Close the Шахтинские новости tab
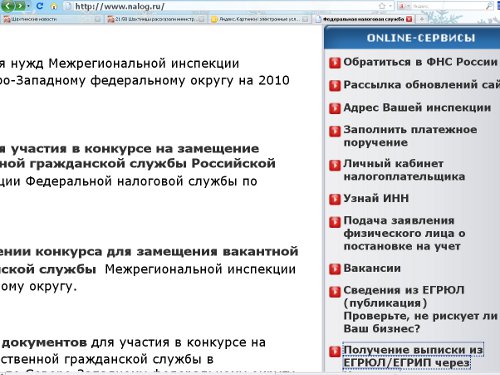The height and width of the screenshot is (375, 500). tap(97, 19)
